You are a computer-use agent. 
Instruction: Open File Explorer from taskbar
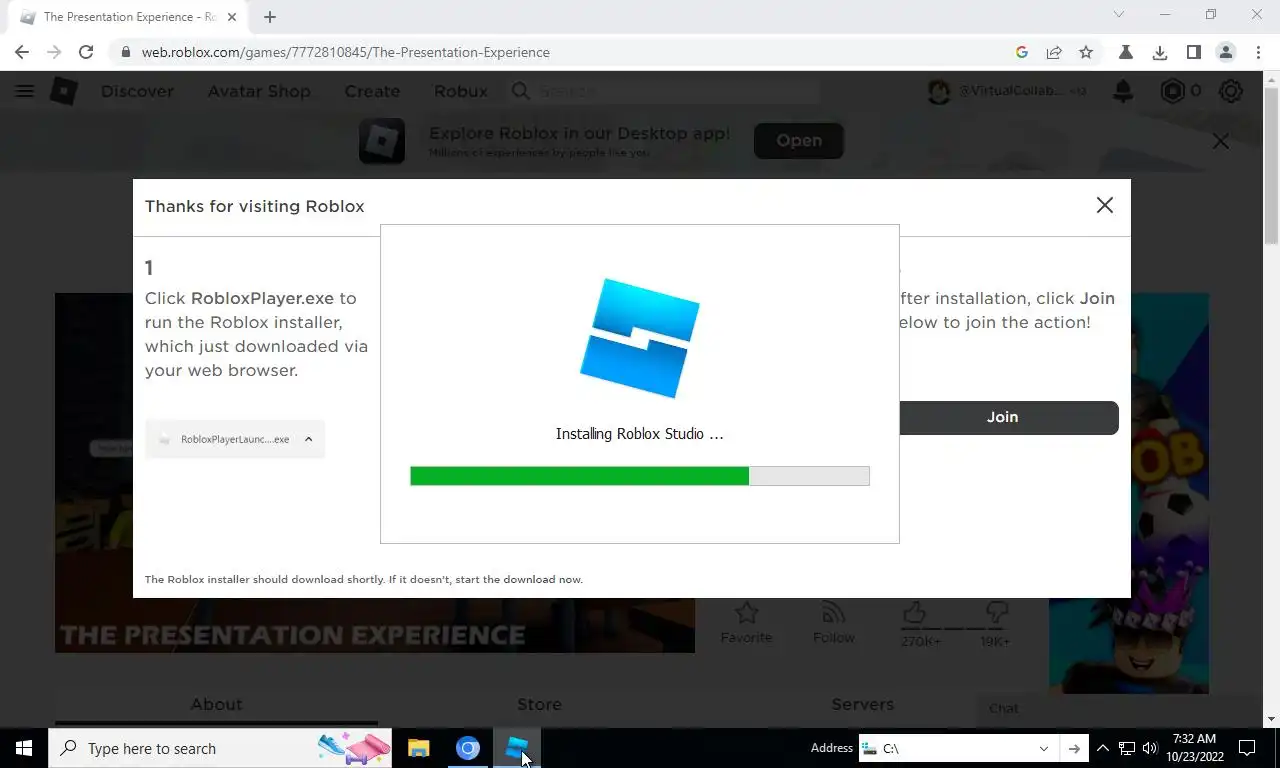coord(418,748)
